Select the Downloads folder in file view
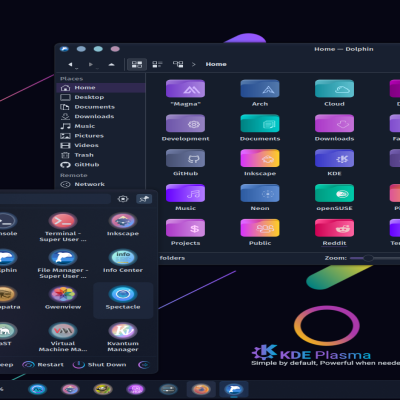The width and height of the screenshot is (400, 400). coord(334,123)
